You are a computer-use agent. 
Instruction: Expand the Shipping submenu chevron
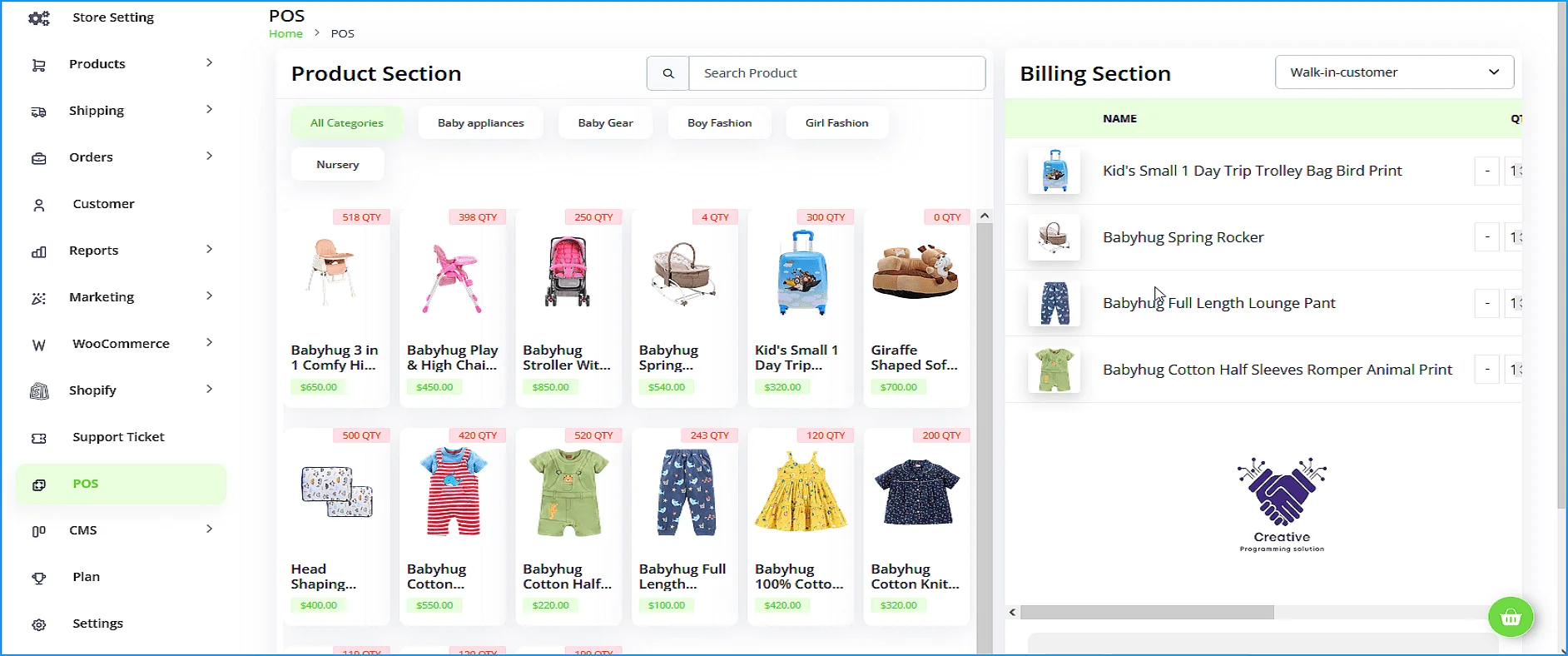pyautogui.click(x=209, y=109)
